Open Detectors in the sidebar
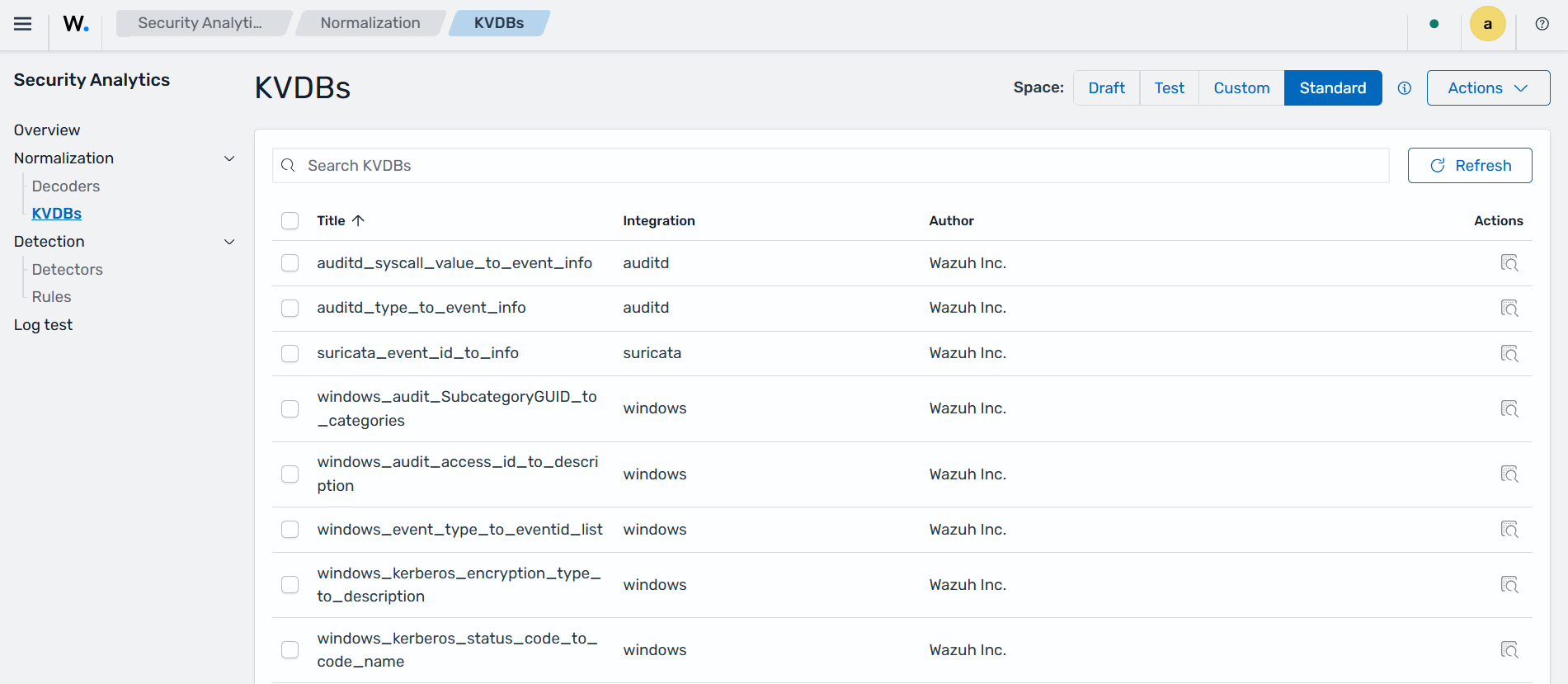This screenshot has width=1568, height=684. point(68,270)
